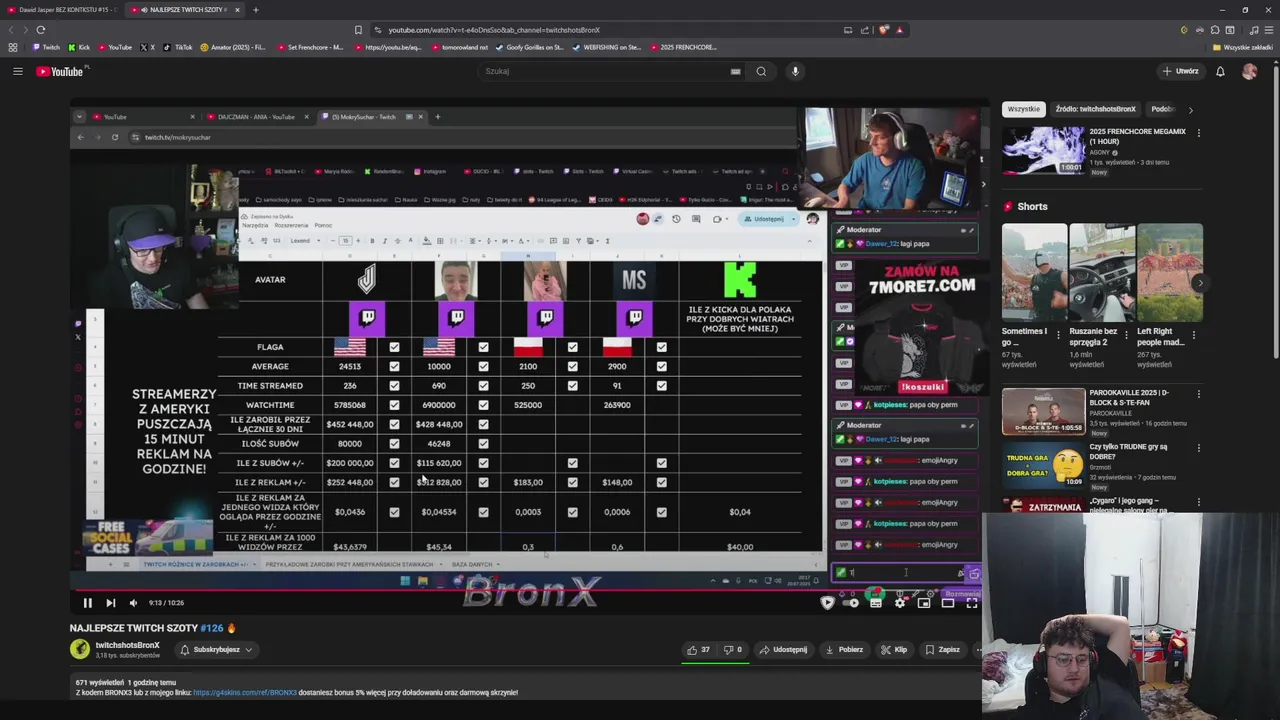Open the Brave Shields lion icon
1280x720 pixels.
point(883,30)
